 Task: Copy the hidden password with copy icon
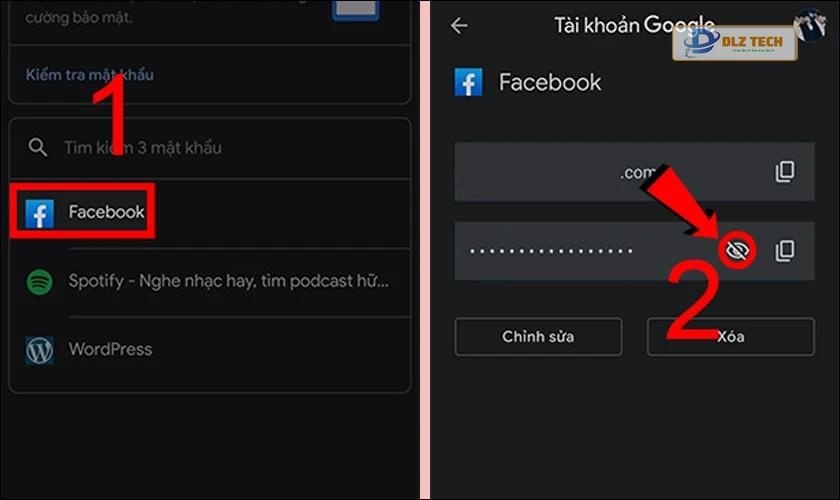(x=785, y=251)
